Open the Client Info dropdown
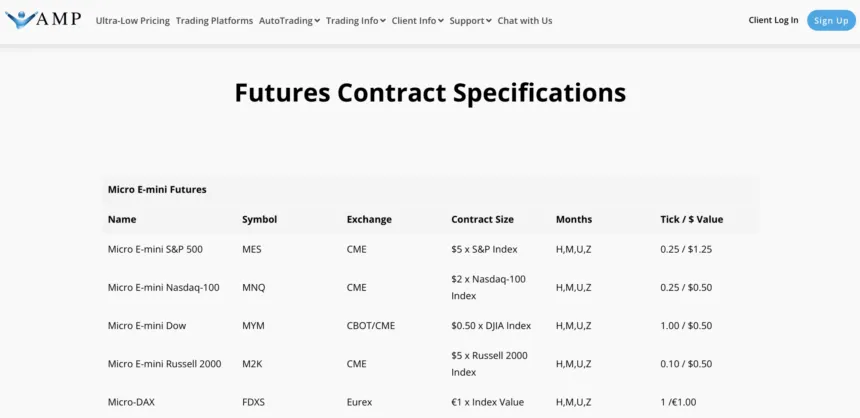The width and height of the screenshot is (860, 418). click(x=418, y=21)
